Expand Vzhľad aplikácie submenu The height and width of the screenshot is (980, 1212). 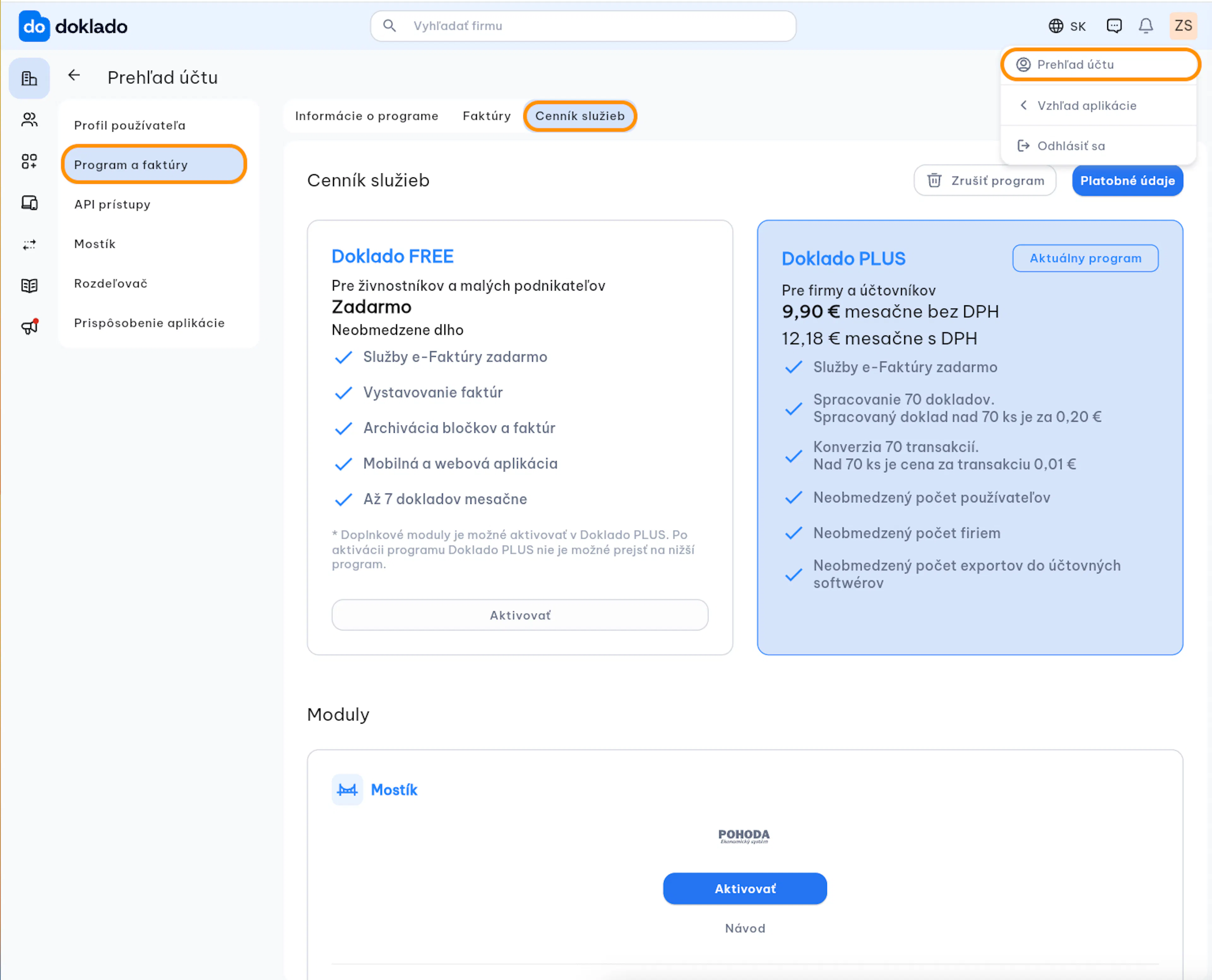1099,105
